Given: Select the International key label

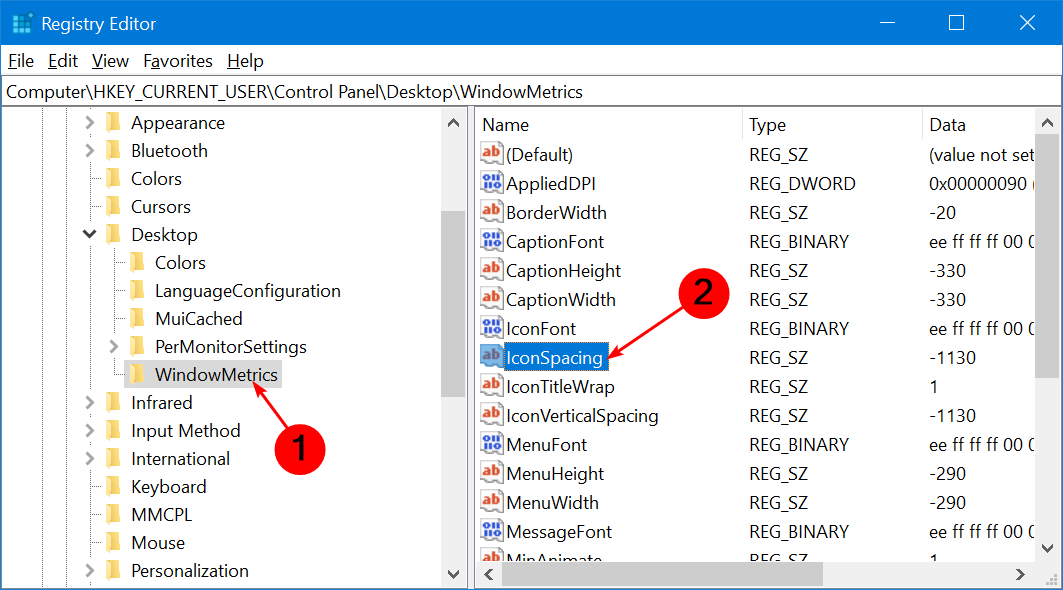Looking at the screenshot, I should (180, 458).
